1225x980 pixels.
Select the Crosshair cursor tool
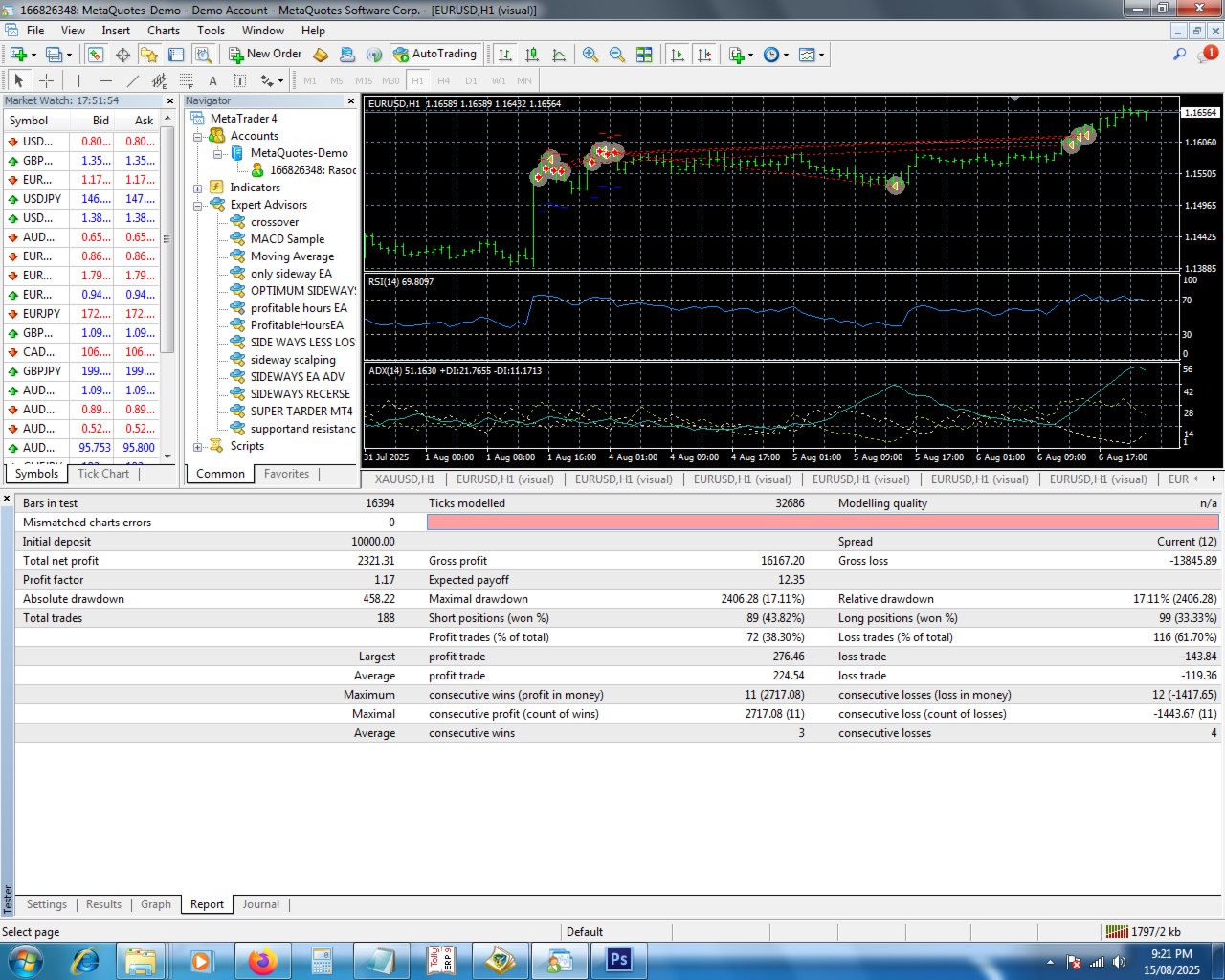pos(46,80)
